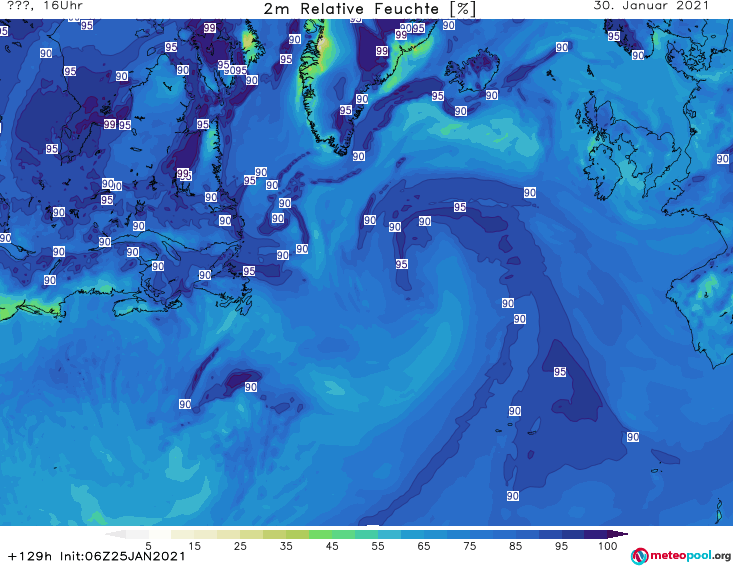The image size is (733, 566).
Task: Click the meteopool.org logo
Action: pos(680,556)
